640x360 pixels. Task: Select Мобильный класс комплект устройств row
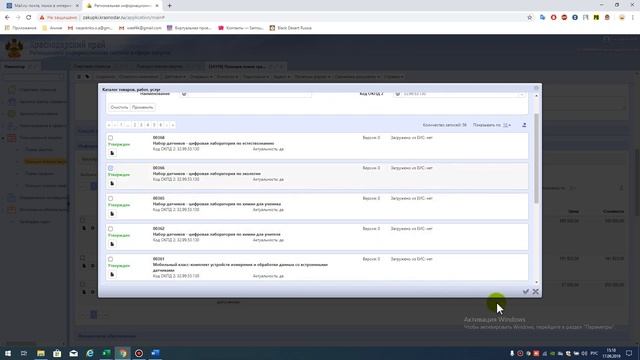[x=317, y=267]
